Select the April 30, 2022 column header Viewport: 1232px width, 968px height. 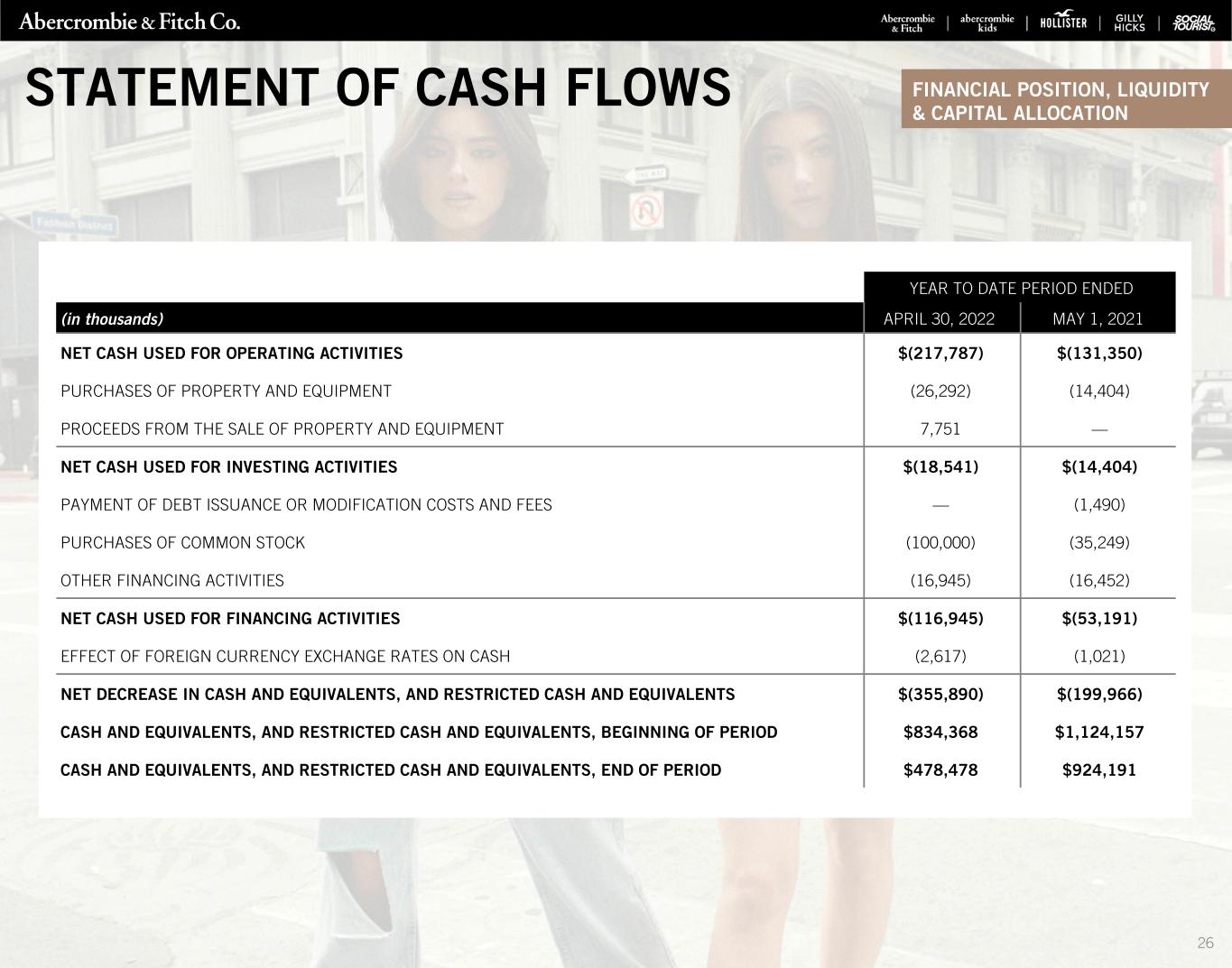[x=939, y=318]
